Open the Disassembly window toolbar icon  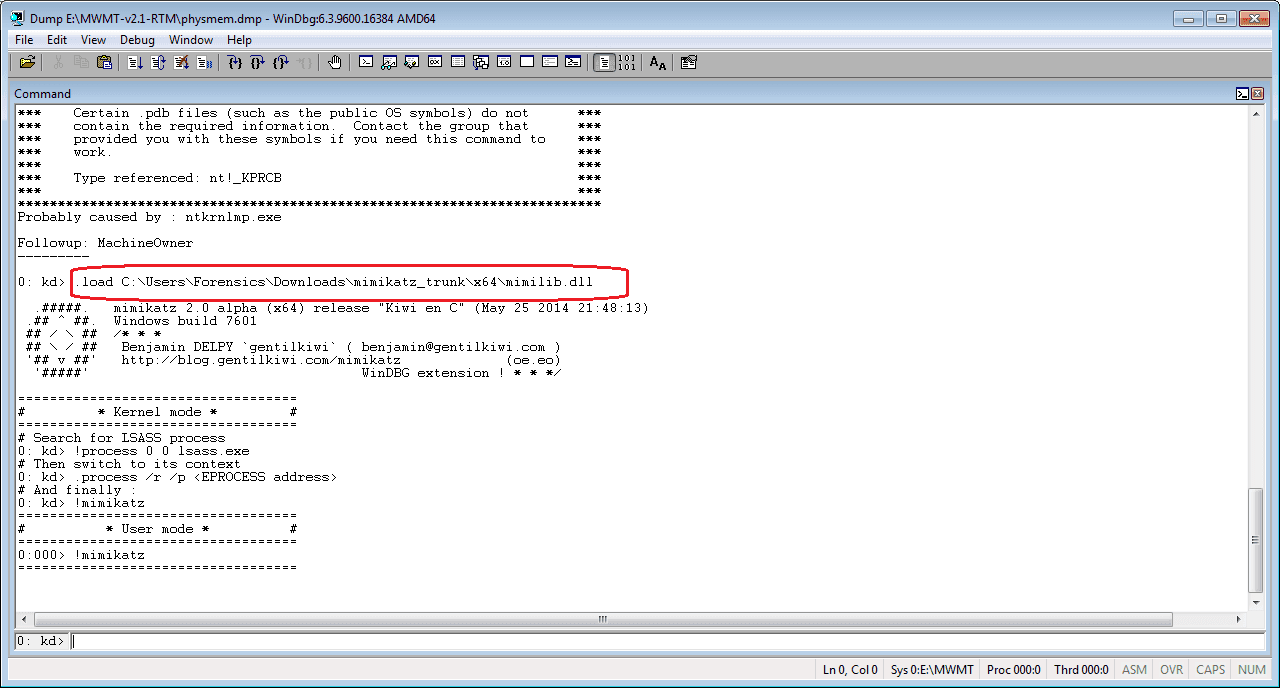coord(504,62)
